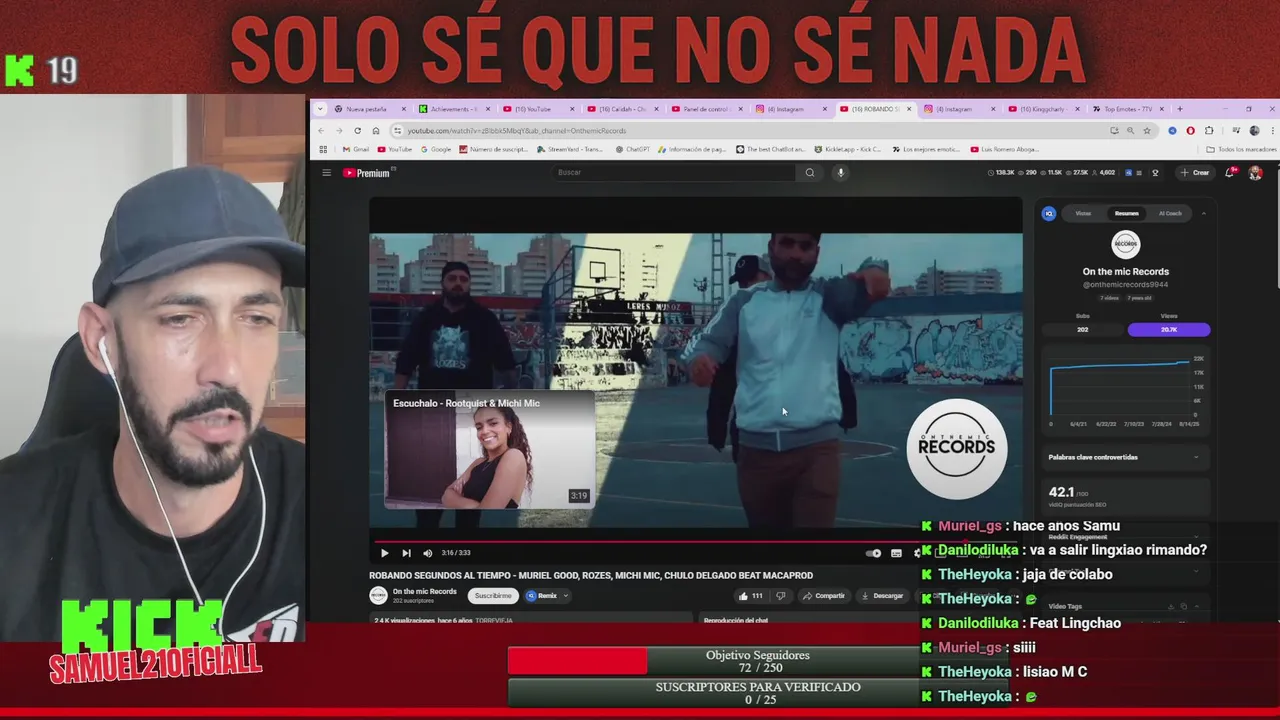Open the AI Coach tab in vidIQ
This screenshot has width=1280, height=720.
(x=1170, y=213)
